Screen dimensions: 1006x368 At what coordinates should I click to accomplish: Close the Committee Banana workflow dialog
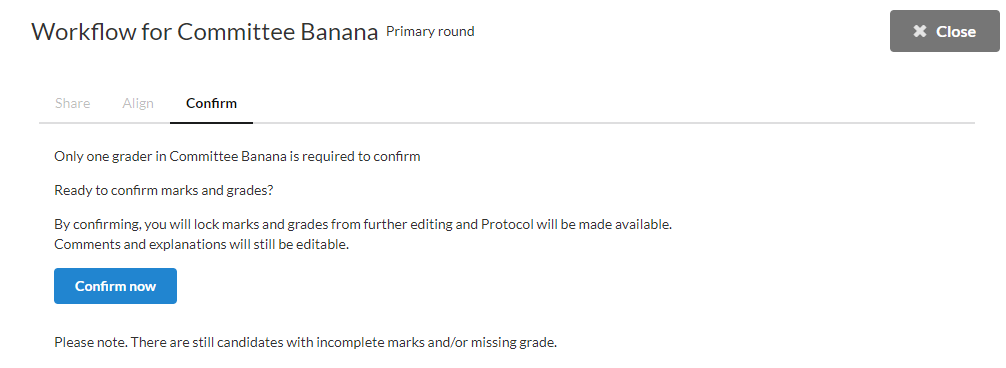[x=944, y=31]
